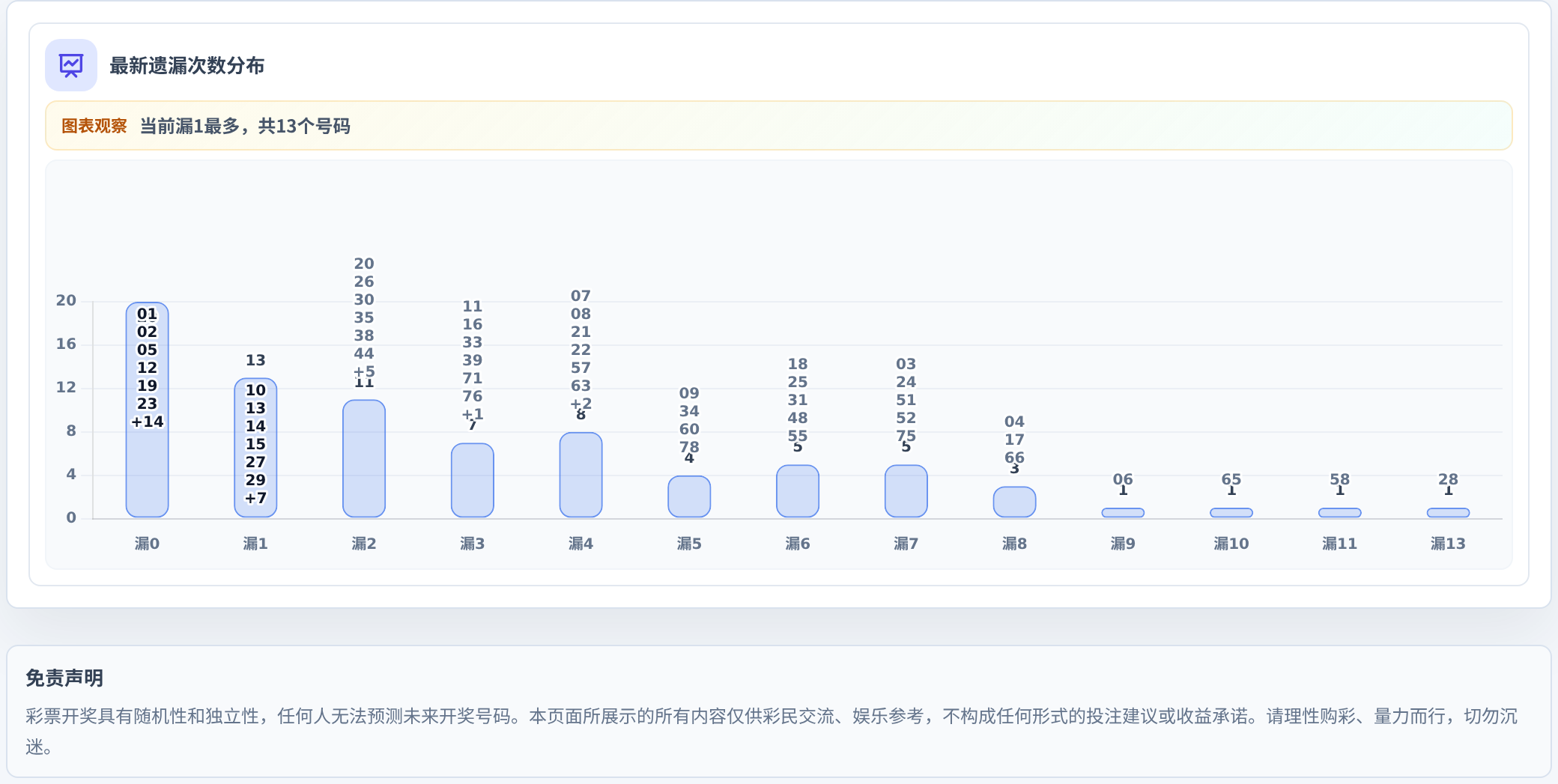
Task: Click the +5 overflow label above 漏2 bar
Action: pyautogui.click(x=364, y=371)
